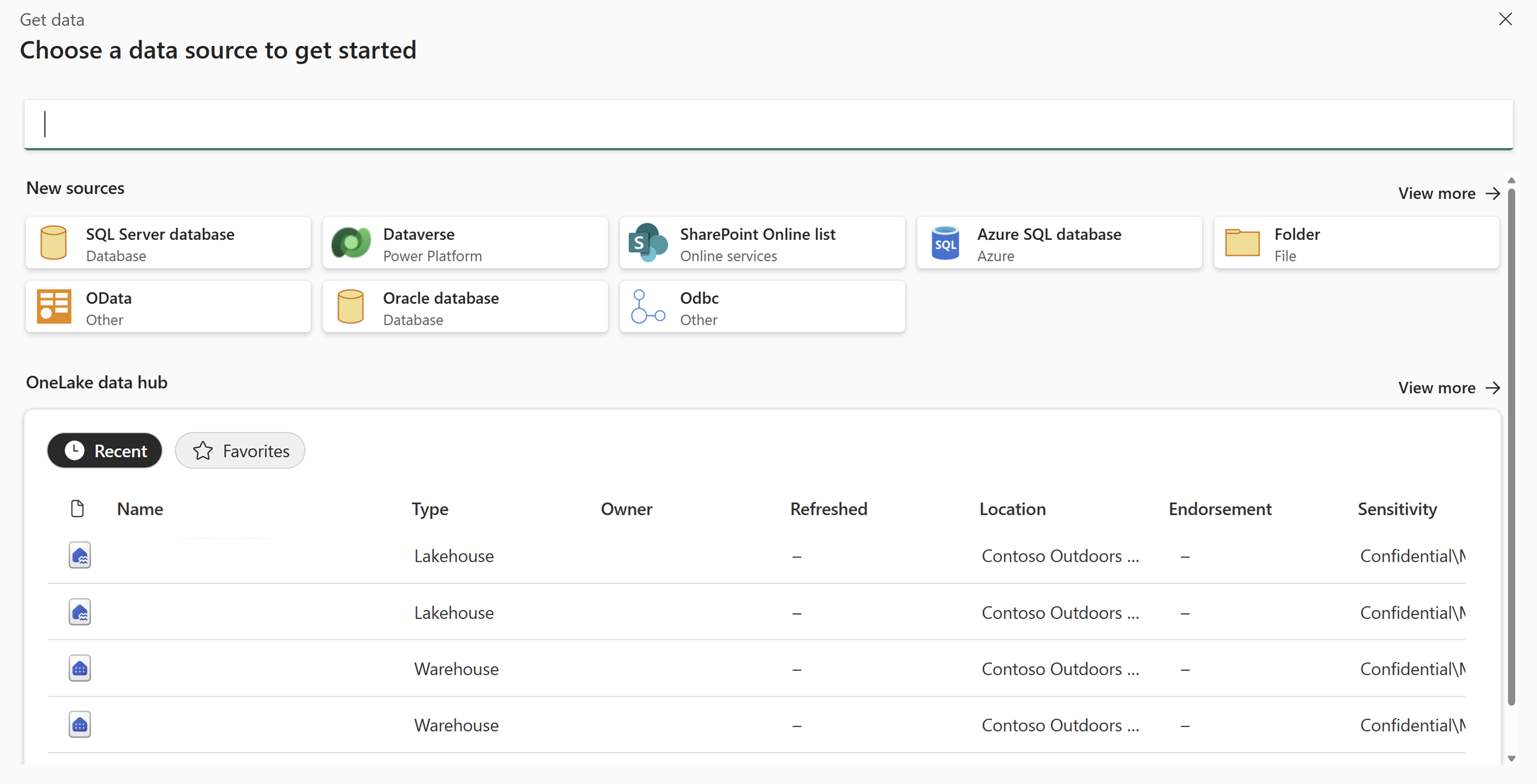Switch to the Recent tab
The height and width of the screenshot is (784, 1537).
[105, 450]
